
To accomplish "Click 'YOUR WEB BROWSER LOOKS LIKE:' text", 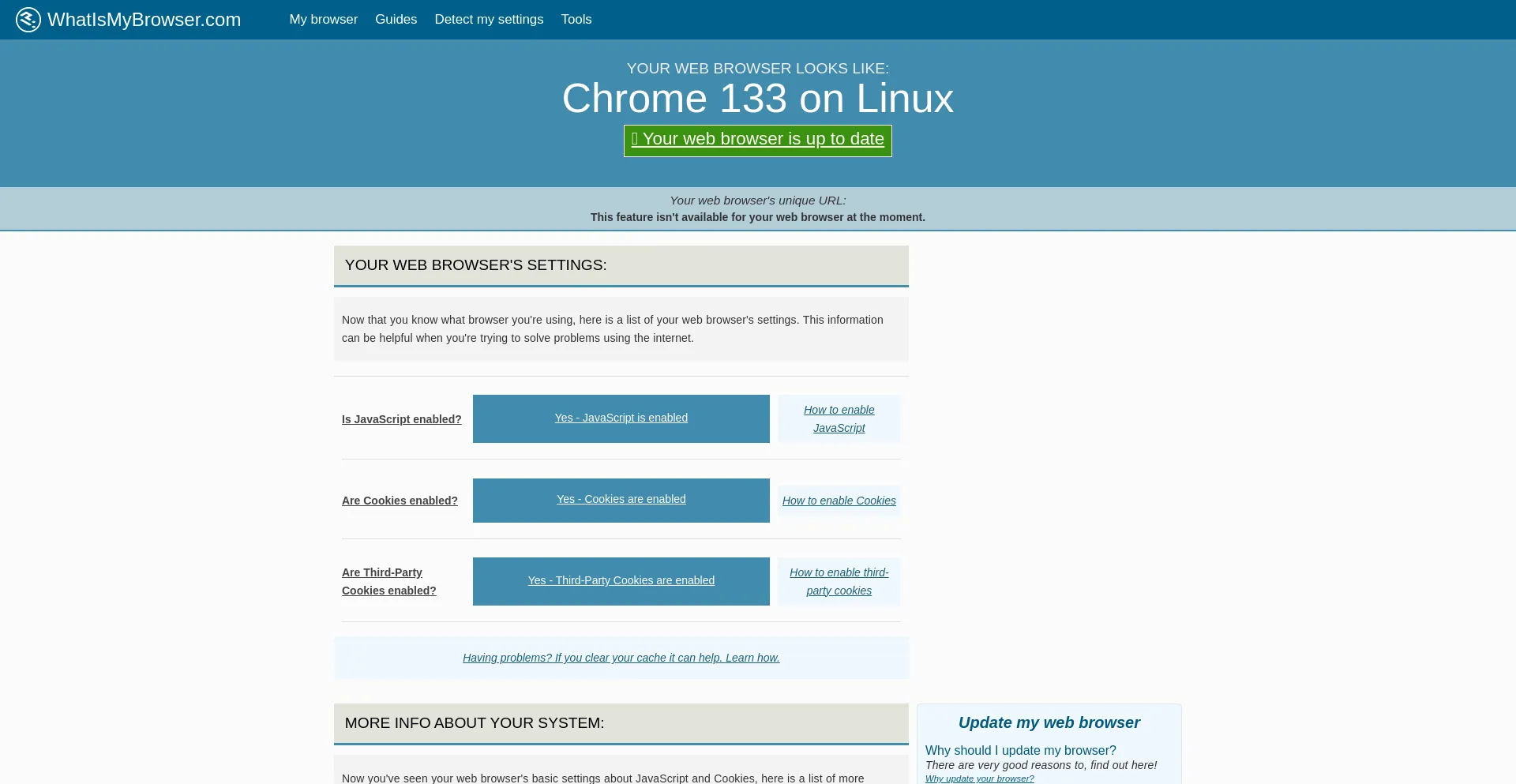I will click(757, 69).
